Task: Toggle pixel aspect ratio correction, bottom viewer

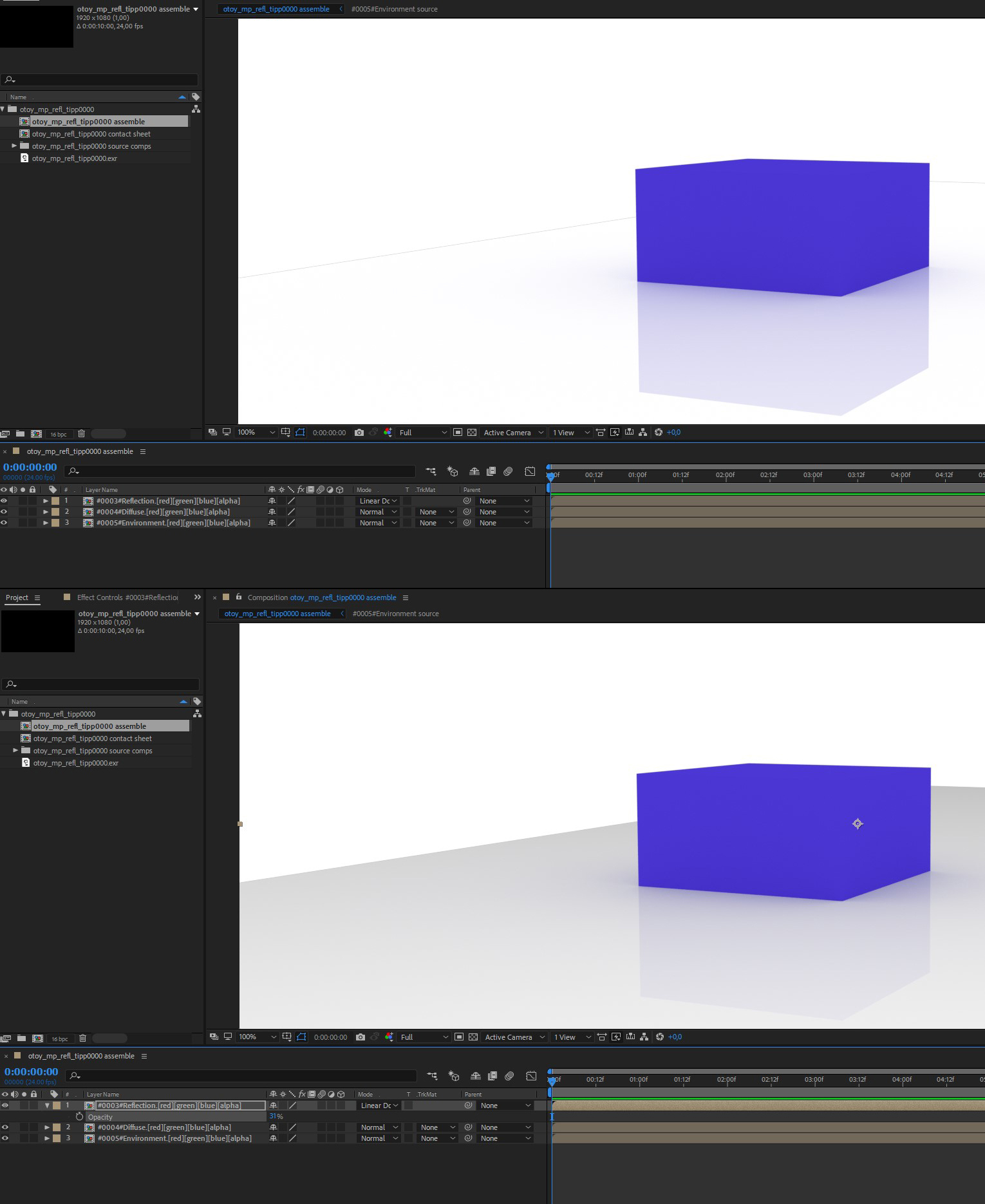Action: 602,1037
